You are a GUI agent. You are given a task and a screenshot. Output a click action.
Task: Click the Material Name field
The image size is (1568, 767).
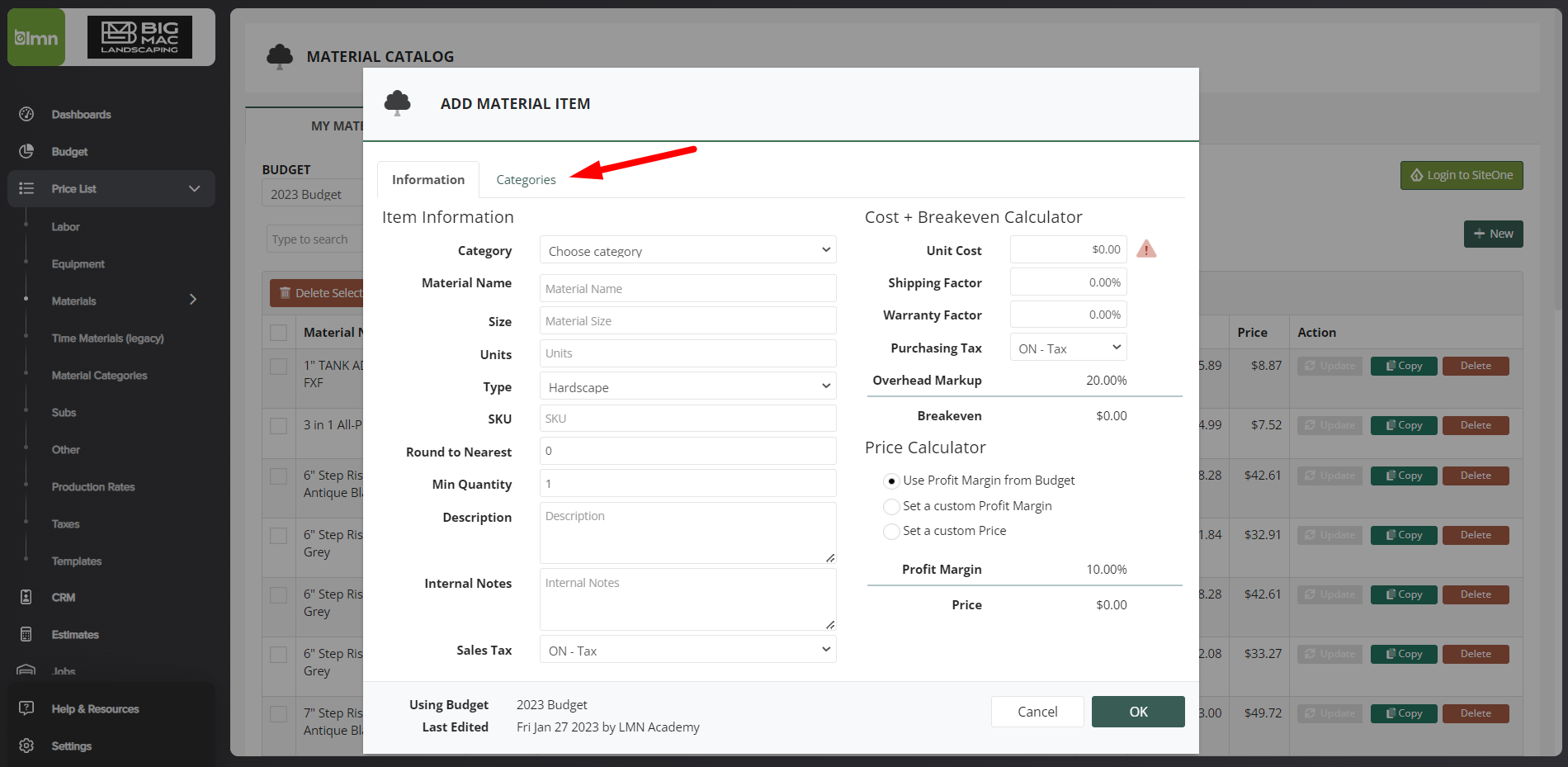(687, 288)
